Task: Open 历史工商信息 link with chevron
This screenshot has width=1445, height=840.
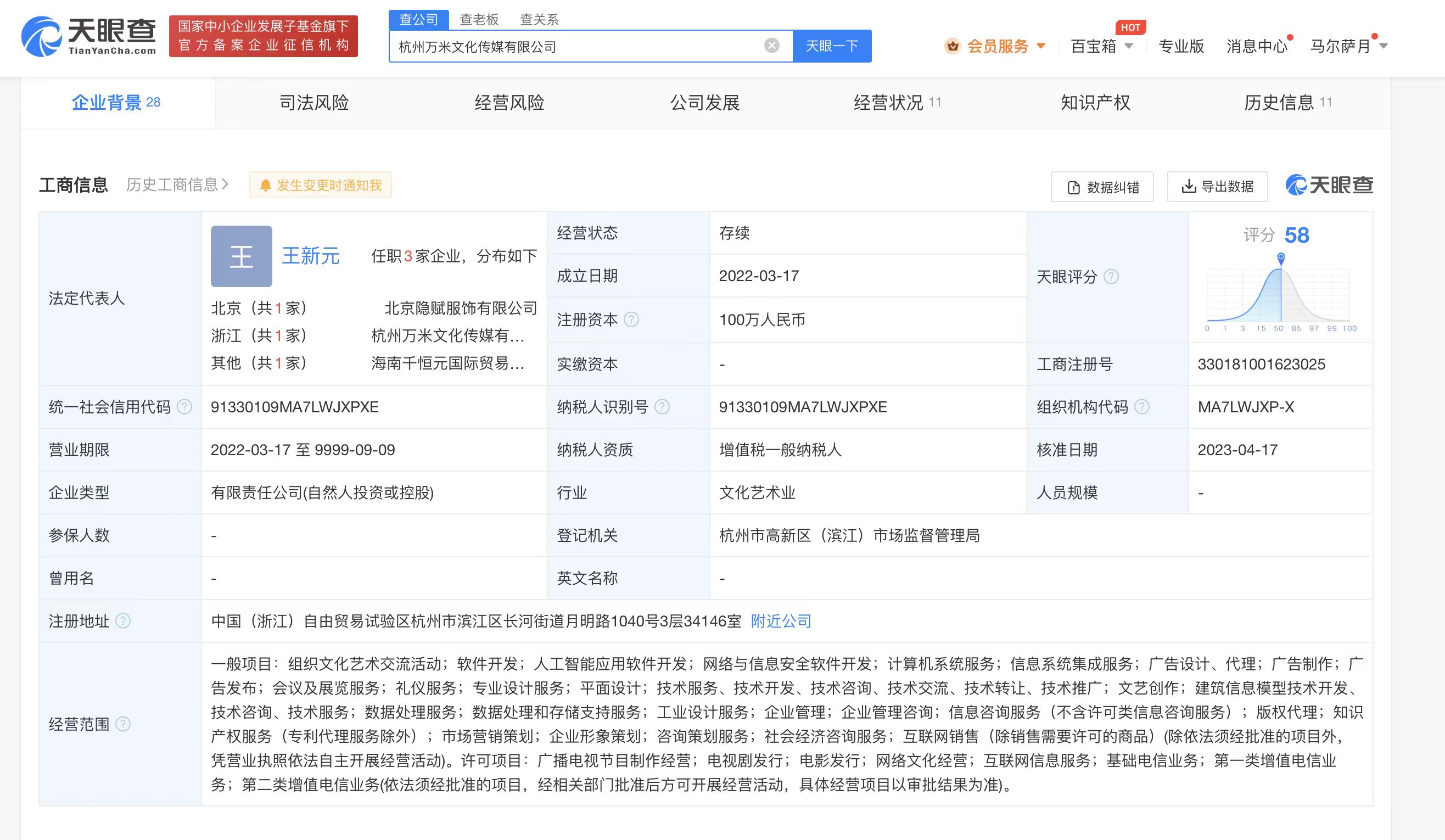Action: click(178, 184)
